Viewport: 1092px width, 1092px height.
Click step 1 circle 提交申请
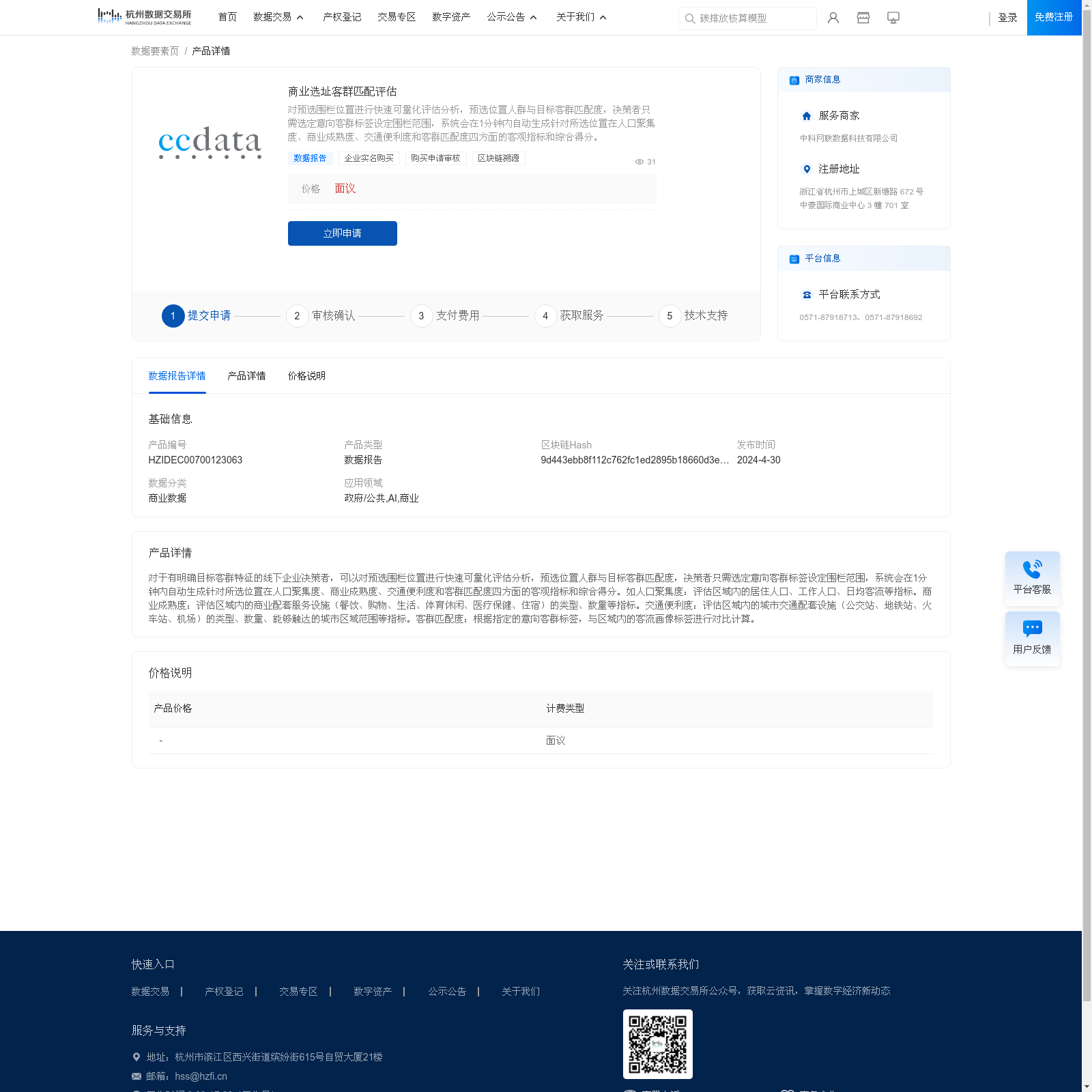click(173, 316)
